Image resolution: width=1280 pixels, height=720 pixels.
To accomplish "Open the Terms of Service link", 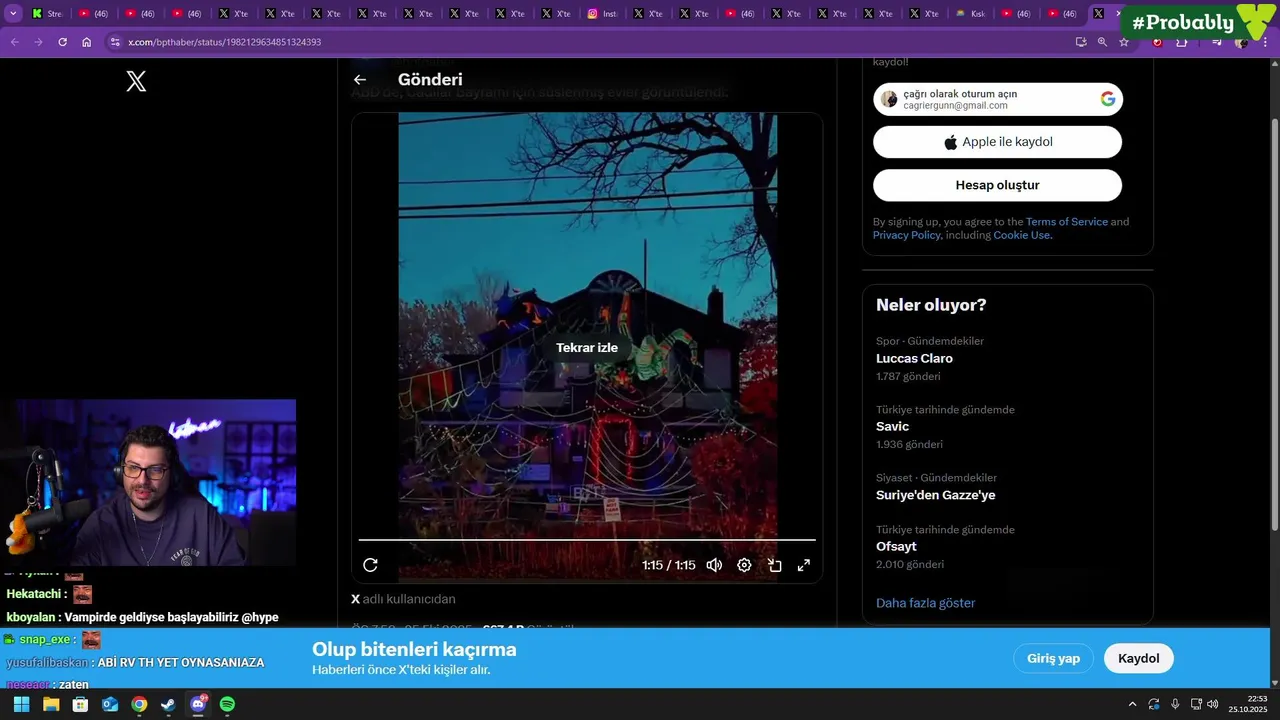I will point(1066,222).
